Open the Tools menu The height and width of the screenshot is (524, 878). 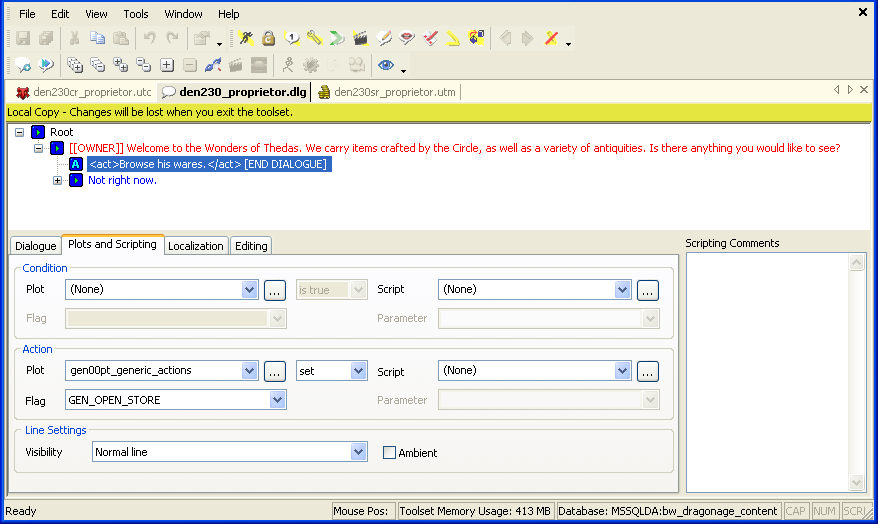(x=136, y=14)
